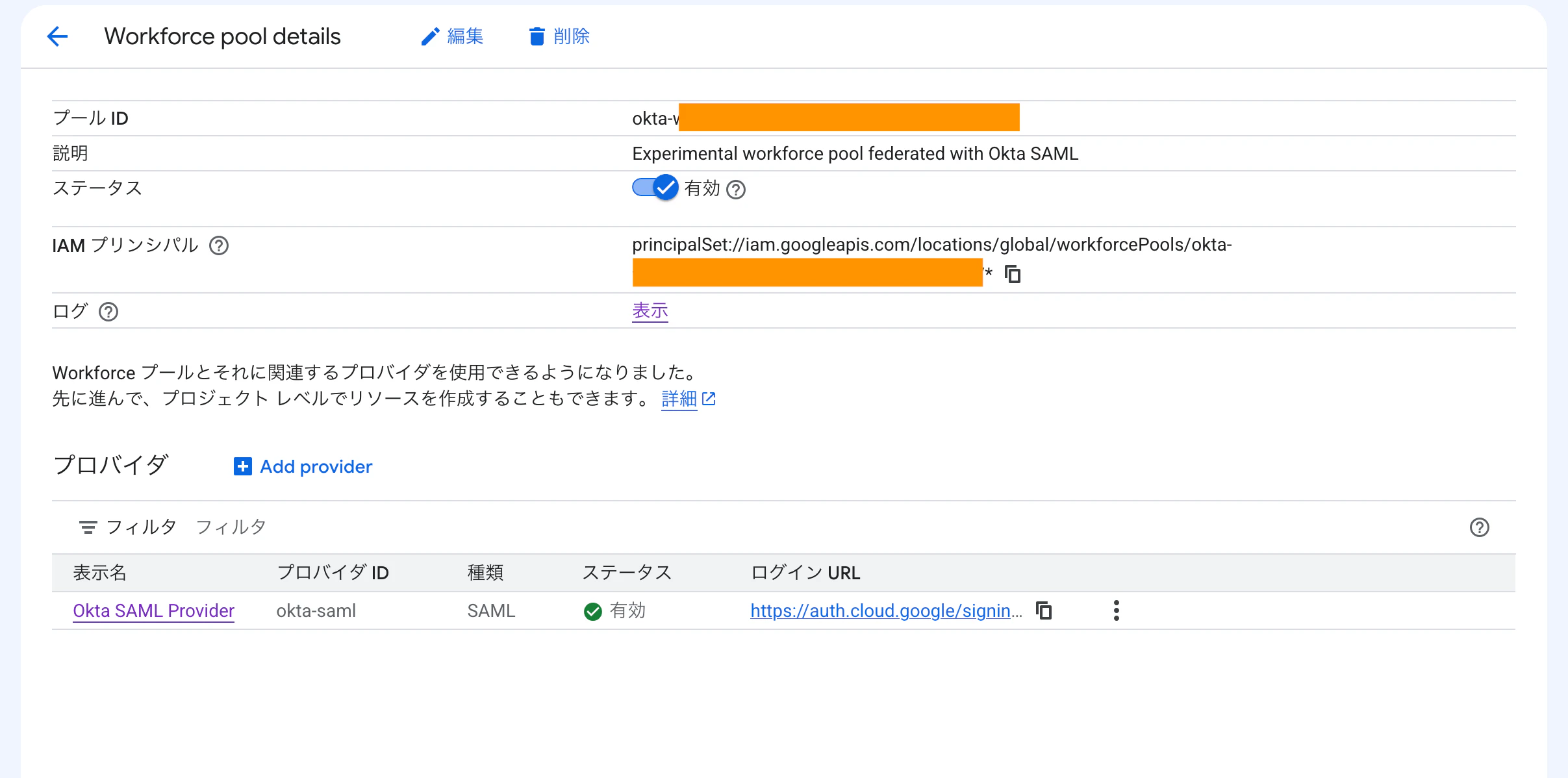Open help icon beside ログ label
Image resolution: width=1568 pixels, height=778 pixels.
[108, 312]
